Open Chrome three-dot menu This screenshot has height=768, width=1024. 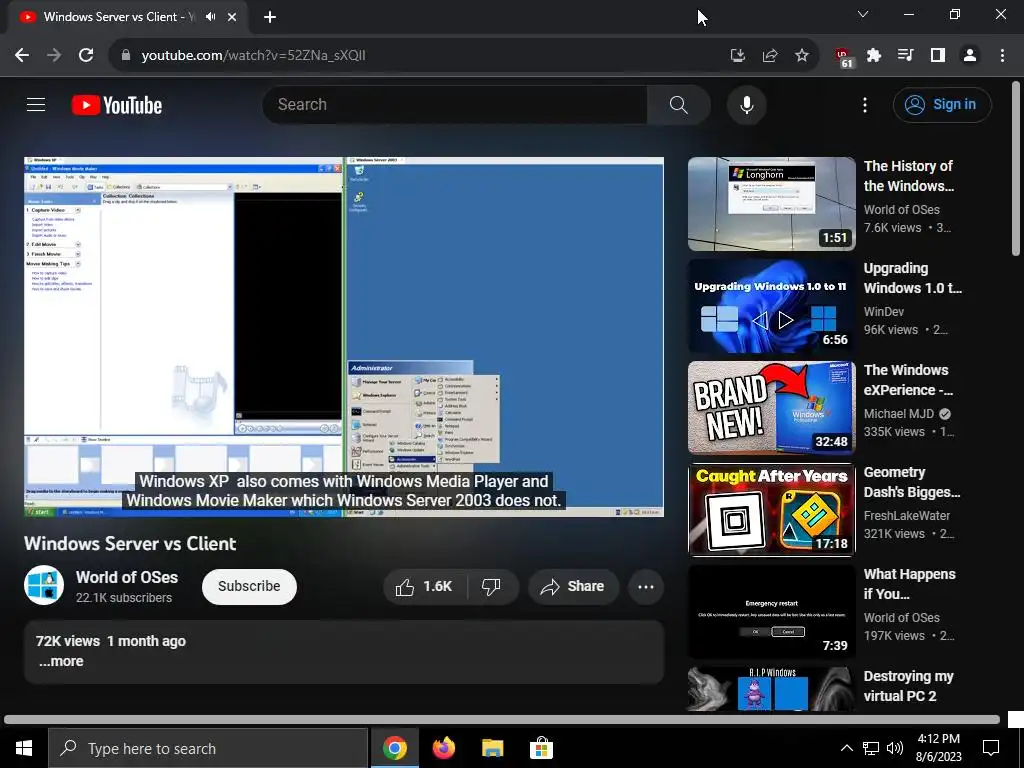(1002, 56)
